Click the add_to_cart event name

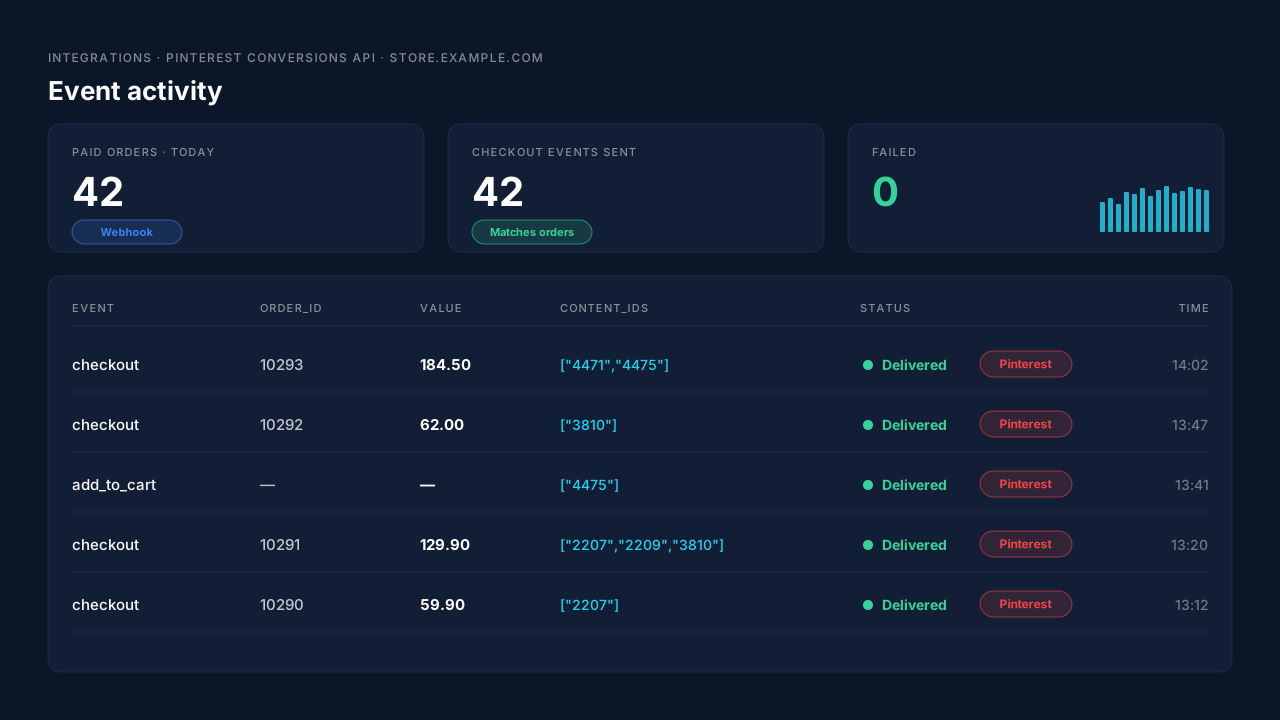pyautogui.click(x=114, y=485)
